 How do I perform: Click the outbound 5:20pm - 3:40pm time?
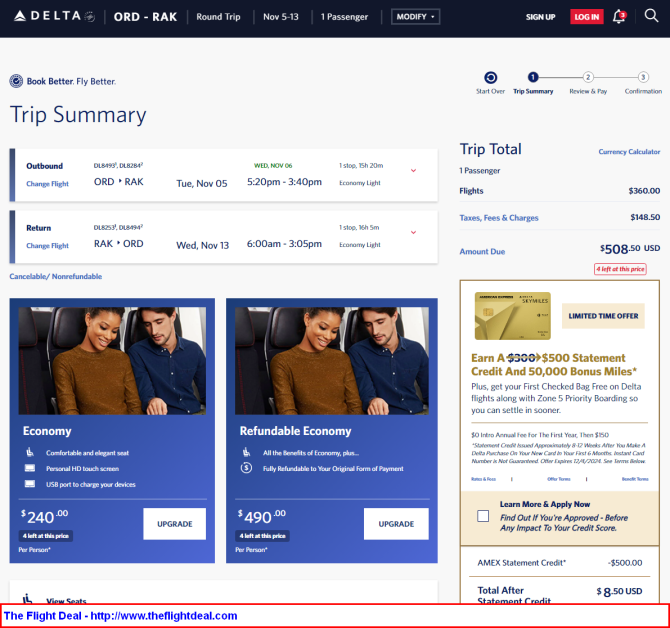(x=284, y=182)
